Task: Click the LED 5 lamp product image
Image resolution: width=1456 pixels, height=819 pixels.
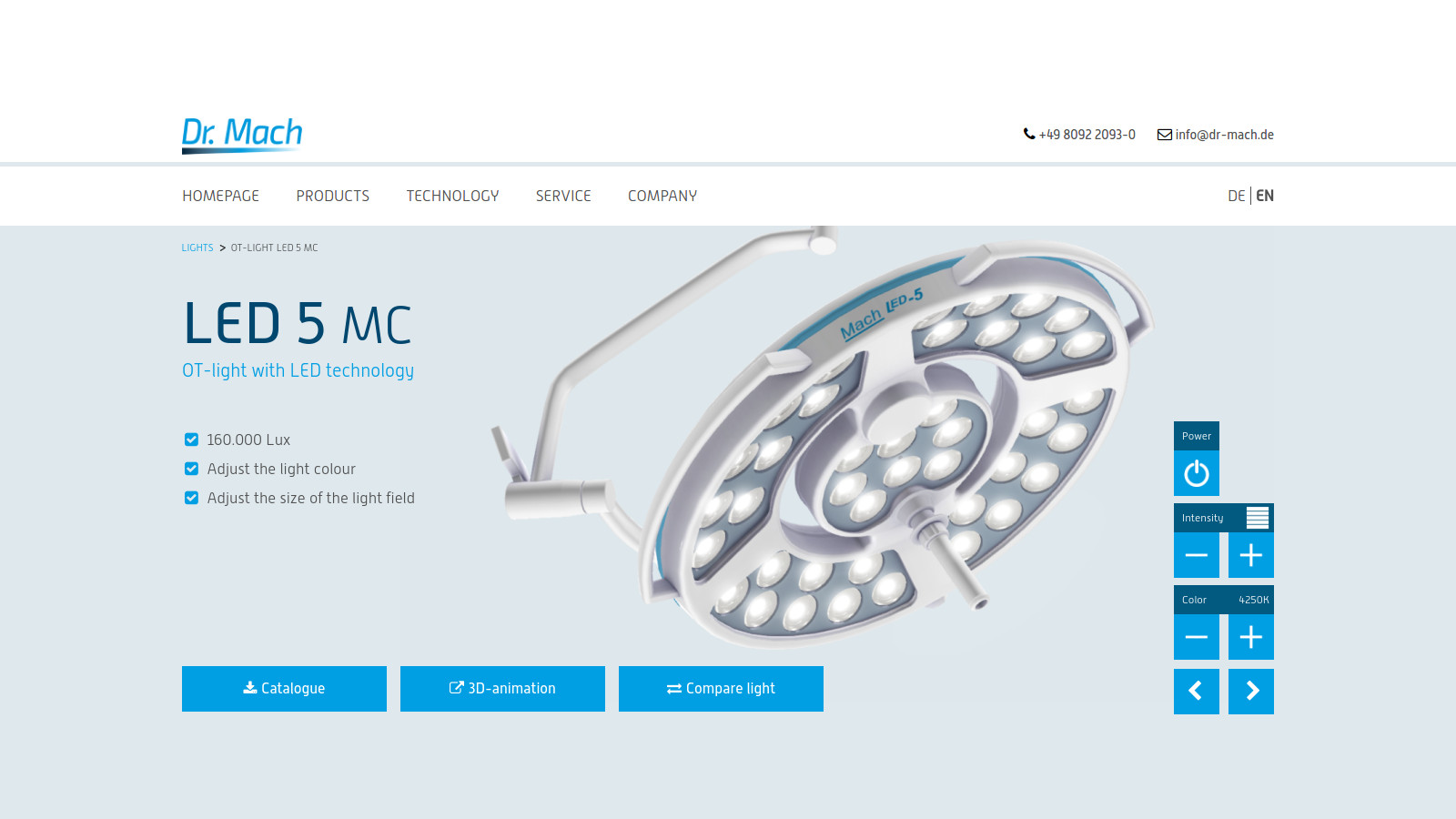Action: click(824, 437)
